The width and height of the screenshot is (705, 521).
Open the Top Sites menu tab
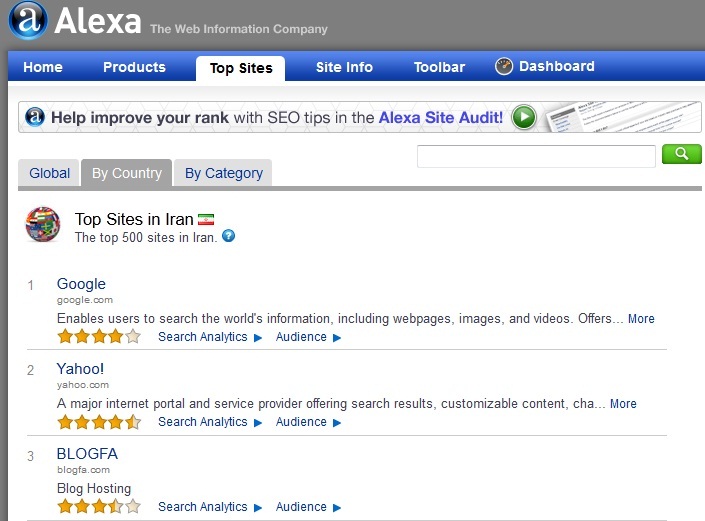click(x=241, y=68)
